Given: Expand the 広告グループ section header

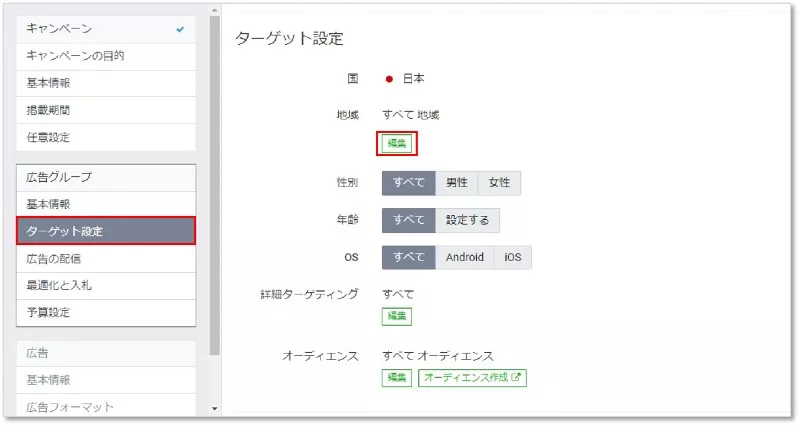Looking at the screenshot, I should 105,178.
